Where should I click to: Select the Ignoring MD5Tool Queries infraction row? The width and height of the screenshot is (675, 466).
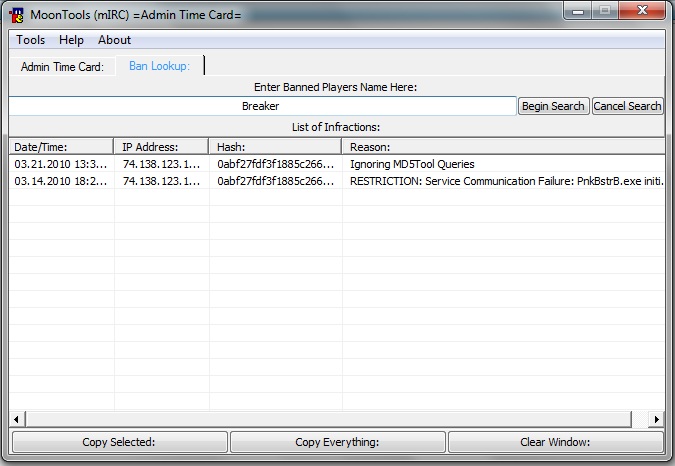point(337,164)
